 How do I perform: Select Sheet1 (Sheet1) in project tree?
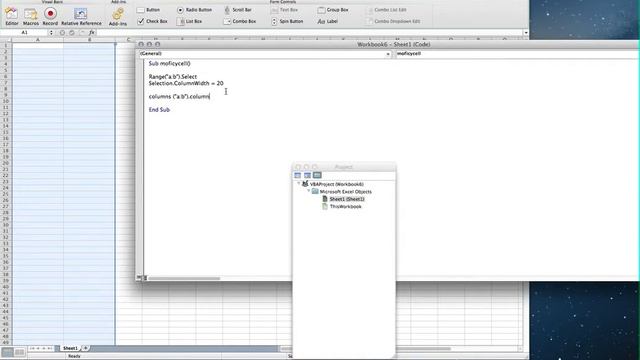coord(347,199)
